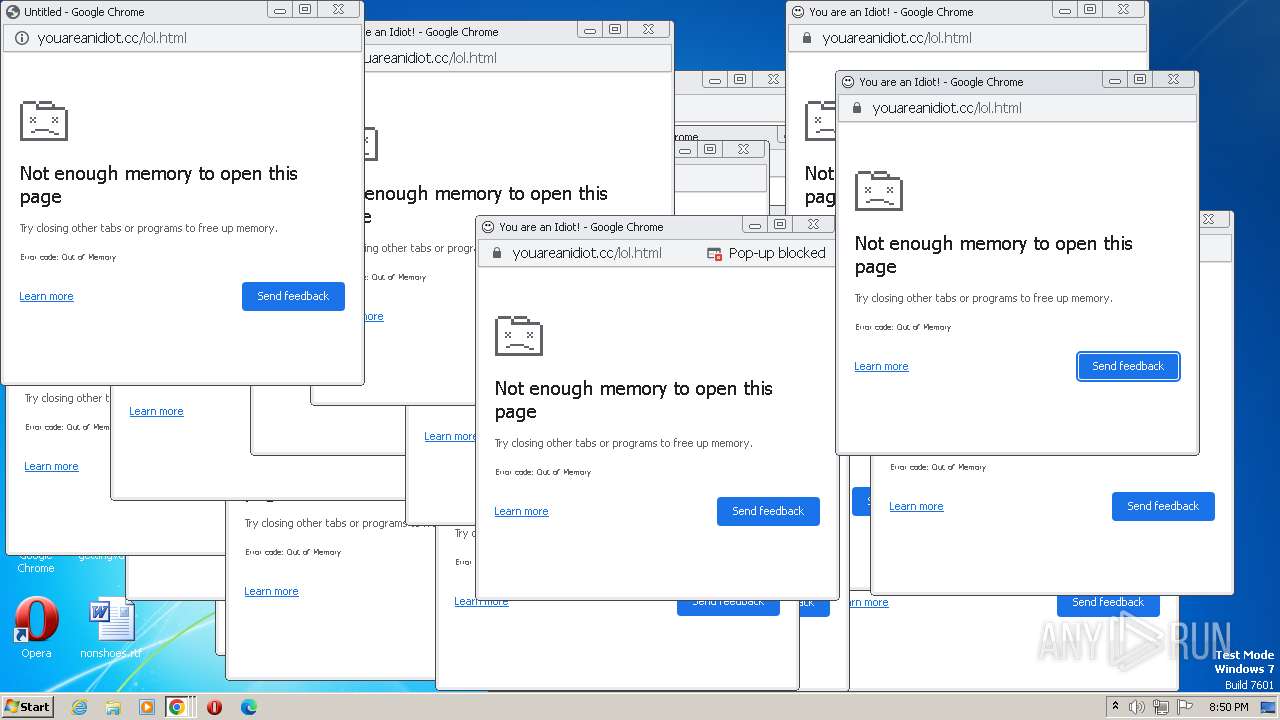
Task: Open Action Center flag icon
Action: [1185, 707]
